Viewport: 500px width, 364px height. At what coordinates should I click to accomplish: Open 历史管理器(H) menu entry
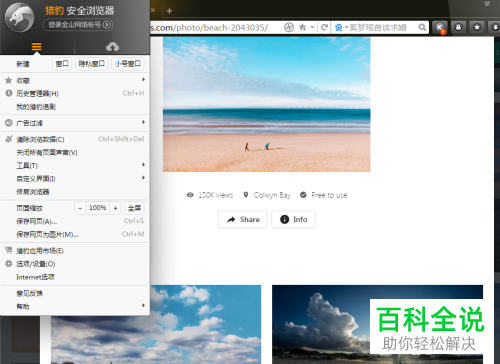coord(75,93)
